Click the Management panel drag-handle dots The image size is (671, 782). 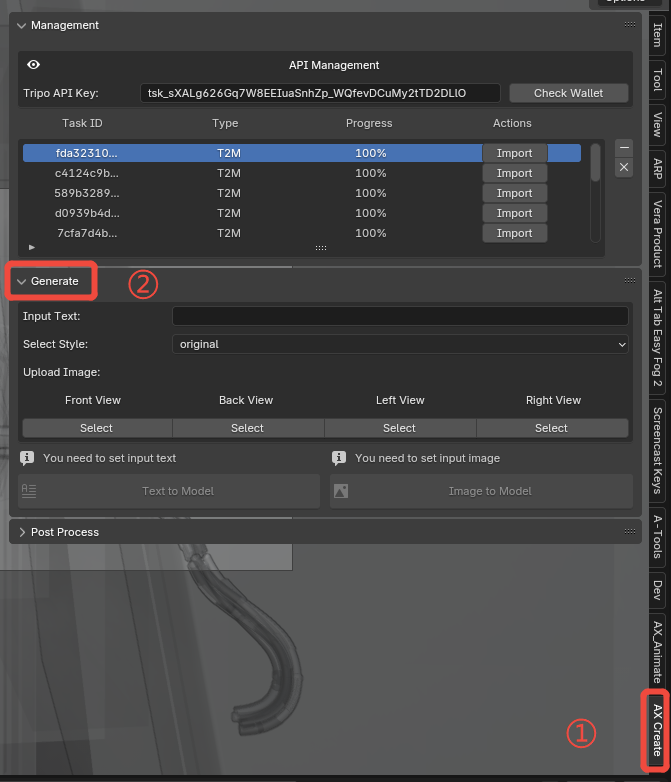click(x=630, y=24)
